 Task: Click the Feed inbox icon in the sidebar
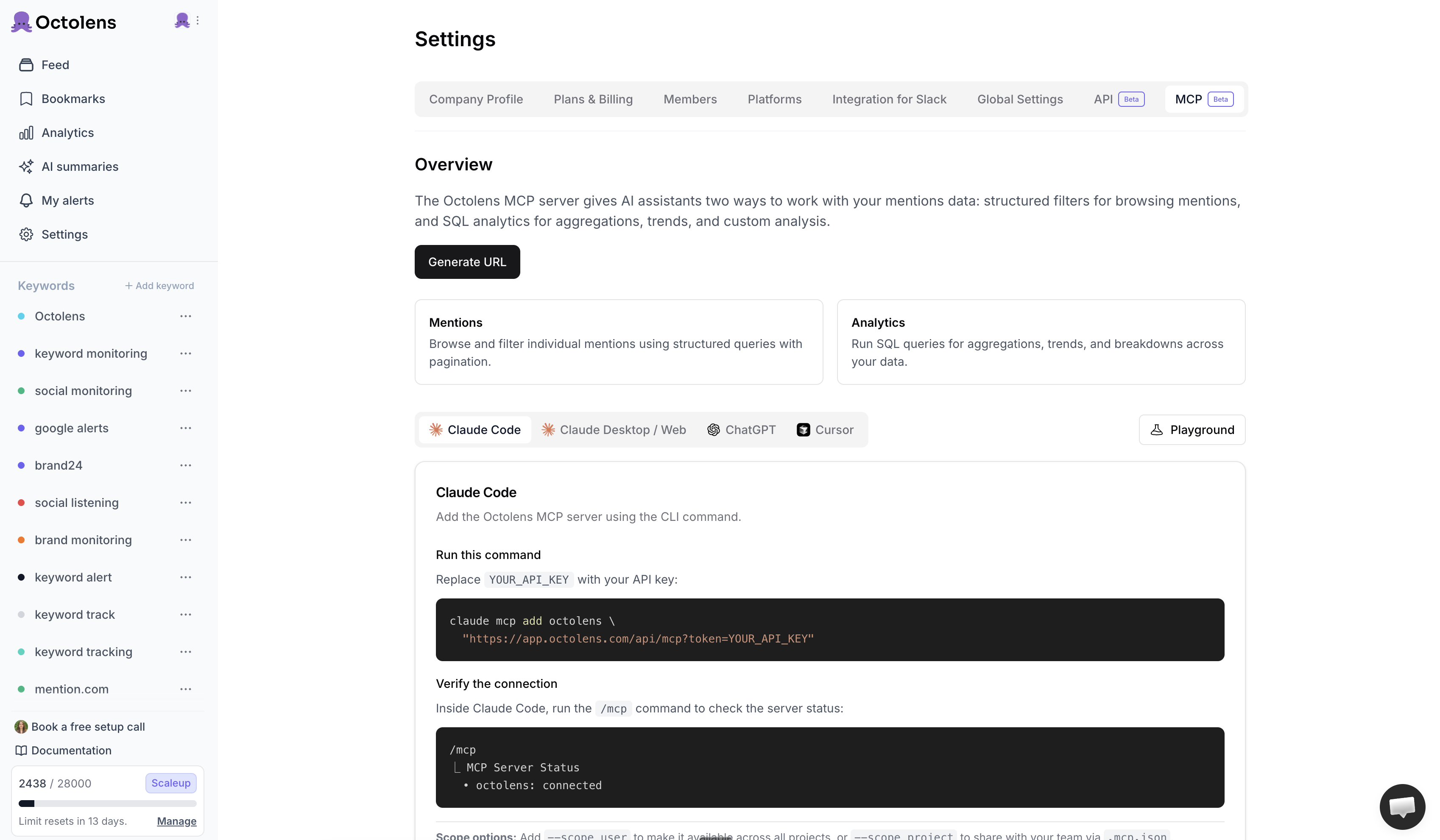(26, 65)
